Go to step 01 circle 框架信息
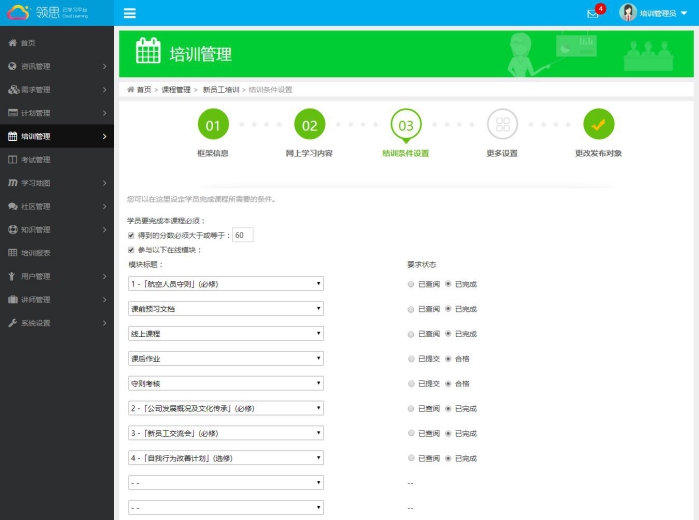The image size is (699, 520). (213, 124)
